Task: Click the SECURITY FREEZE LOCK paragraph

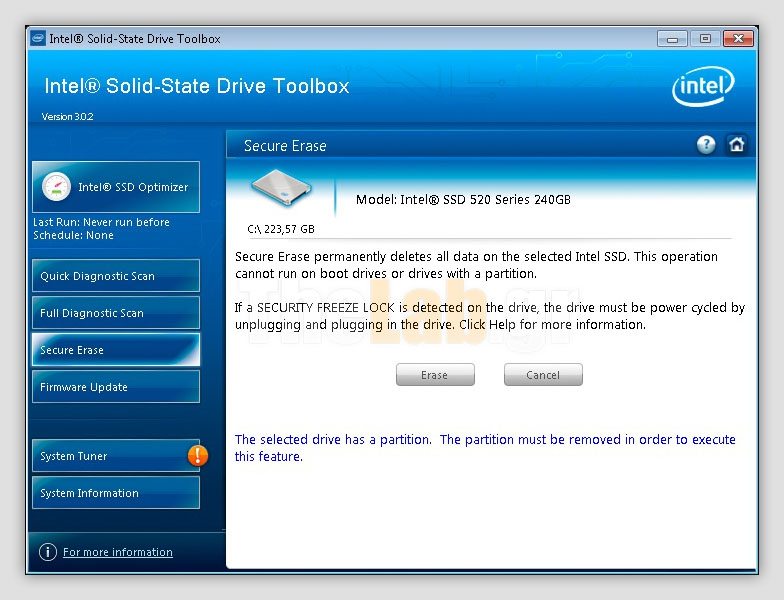Action: click(x=490, y=316)
